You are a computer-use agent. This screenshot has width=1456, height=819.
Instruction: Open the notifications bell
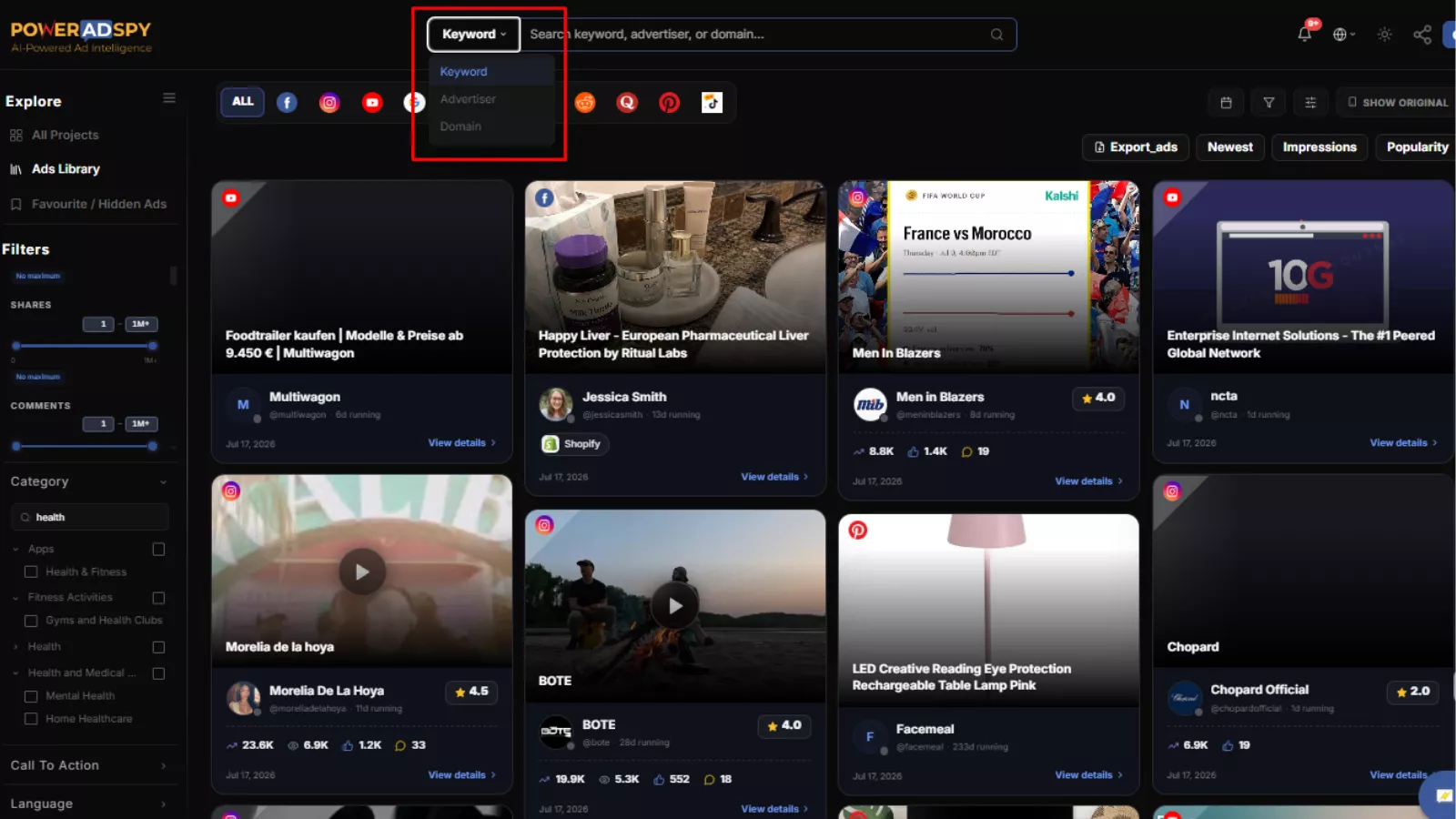coord(1304,34)
